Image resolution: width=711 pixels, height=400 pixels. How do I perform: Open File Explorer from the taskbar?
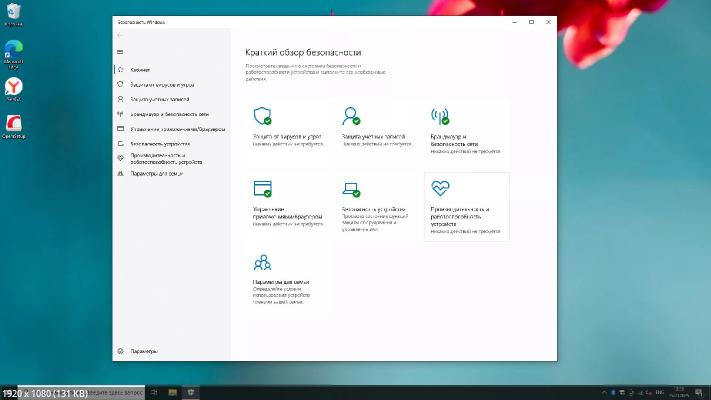click(172, 392)
